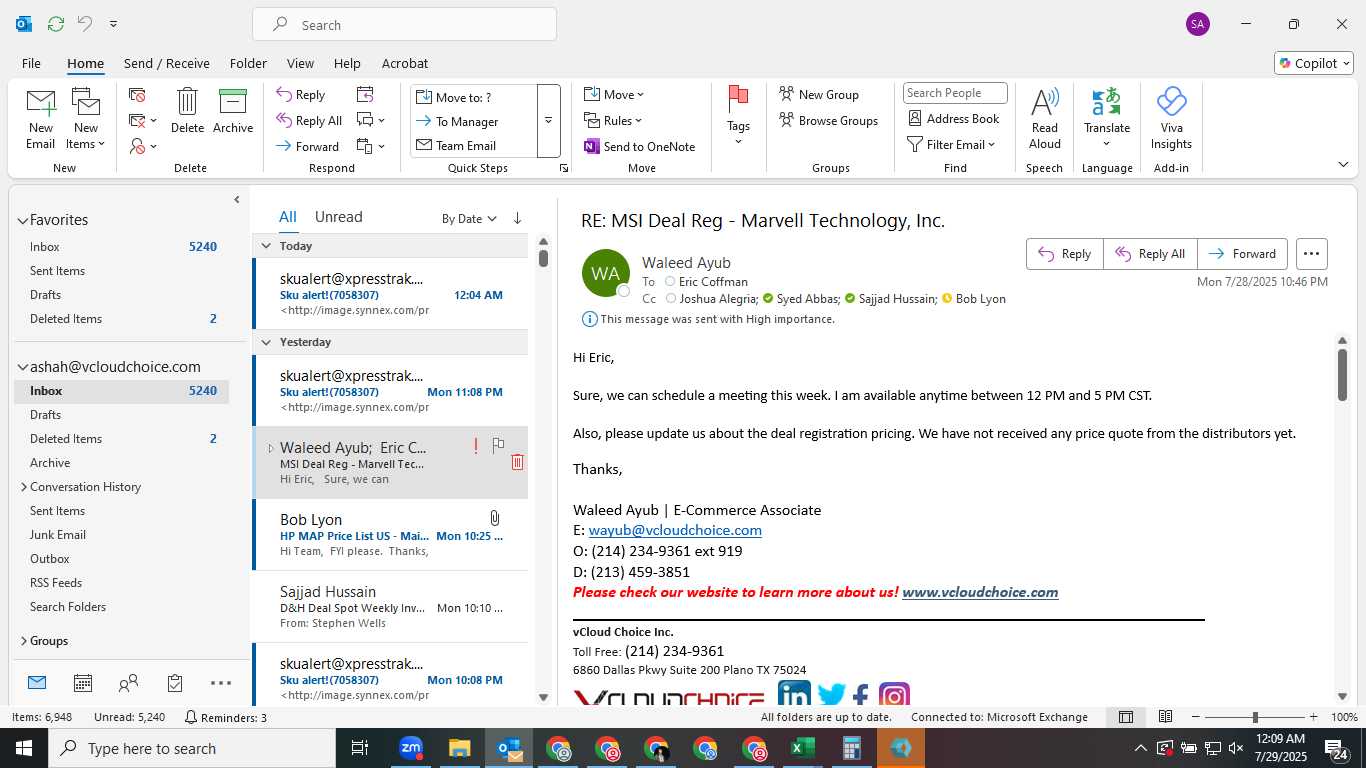Image resolution: width=1366 pixels, height=768 pixels.
Task: Click Forward in the reading pane
Action: pos(1243,254)
